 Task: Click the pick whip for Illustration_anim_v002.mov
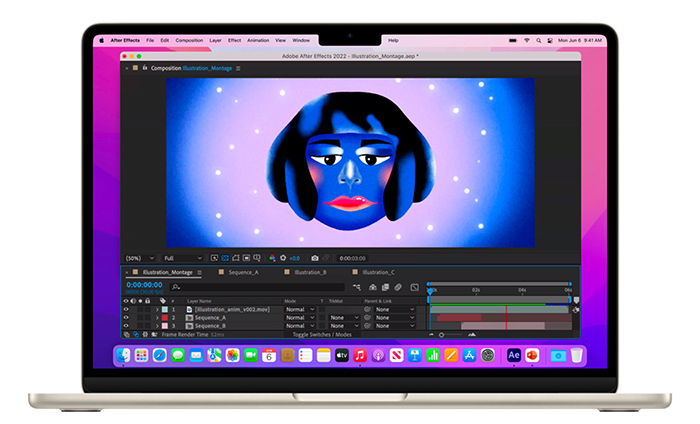(x=367, y=309)
